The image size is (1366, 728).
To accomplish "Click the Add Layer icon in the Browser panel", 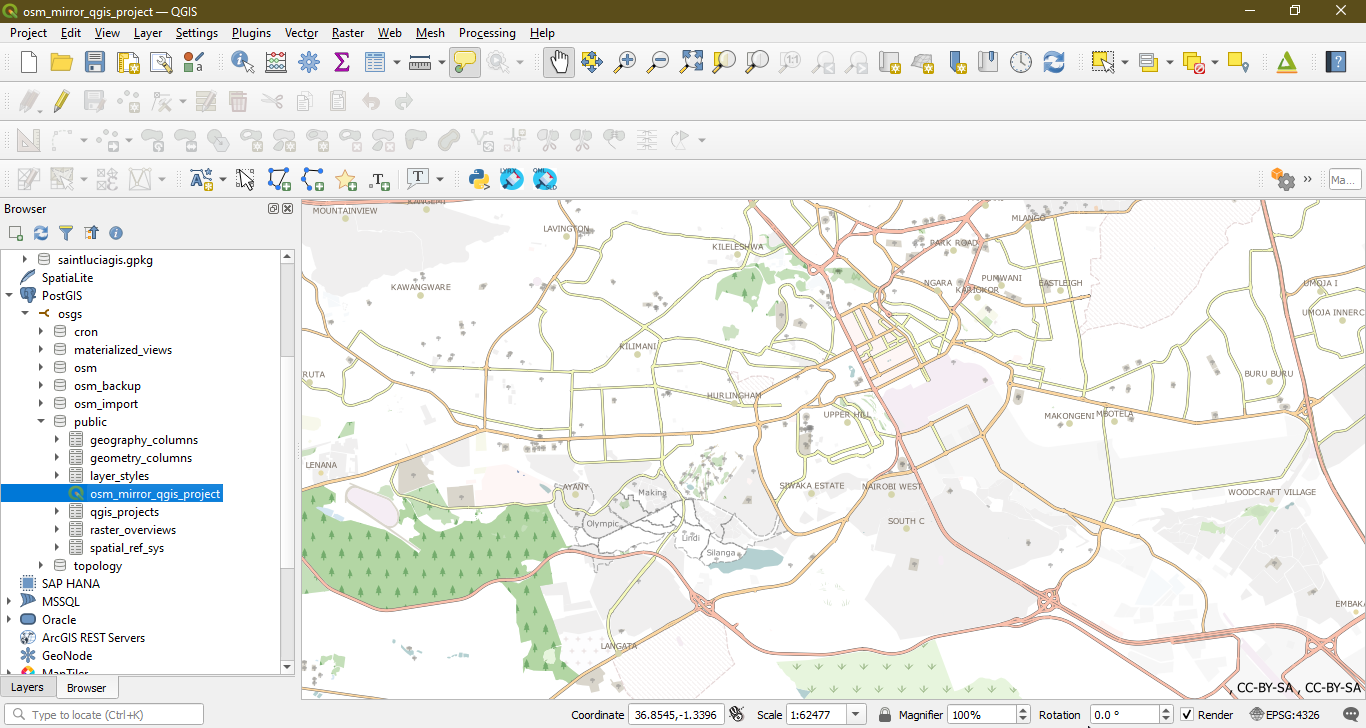I will [16, 233].
